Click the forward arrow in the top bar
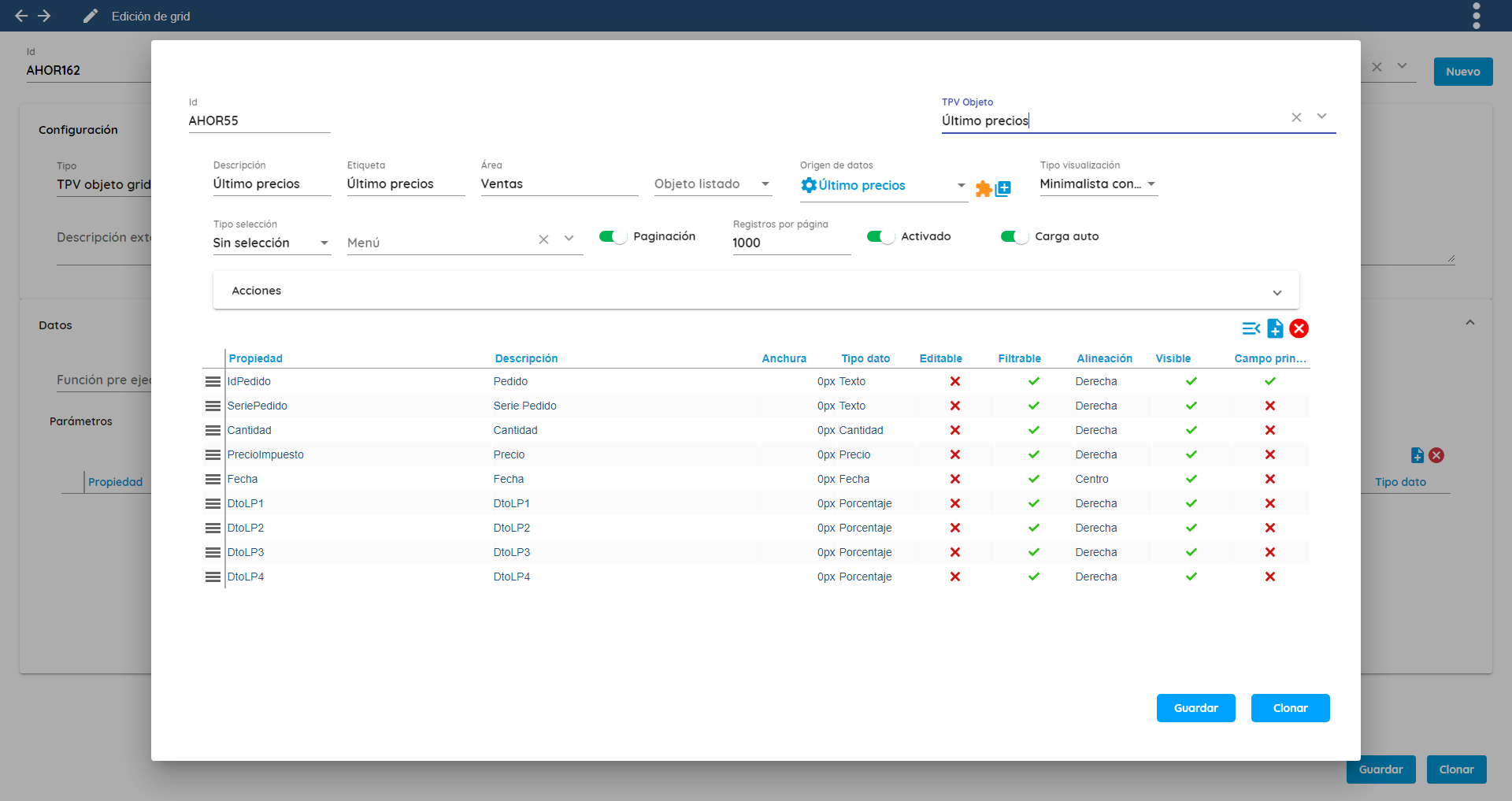 (x=45, y=16)
